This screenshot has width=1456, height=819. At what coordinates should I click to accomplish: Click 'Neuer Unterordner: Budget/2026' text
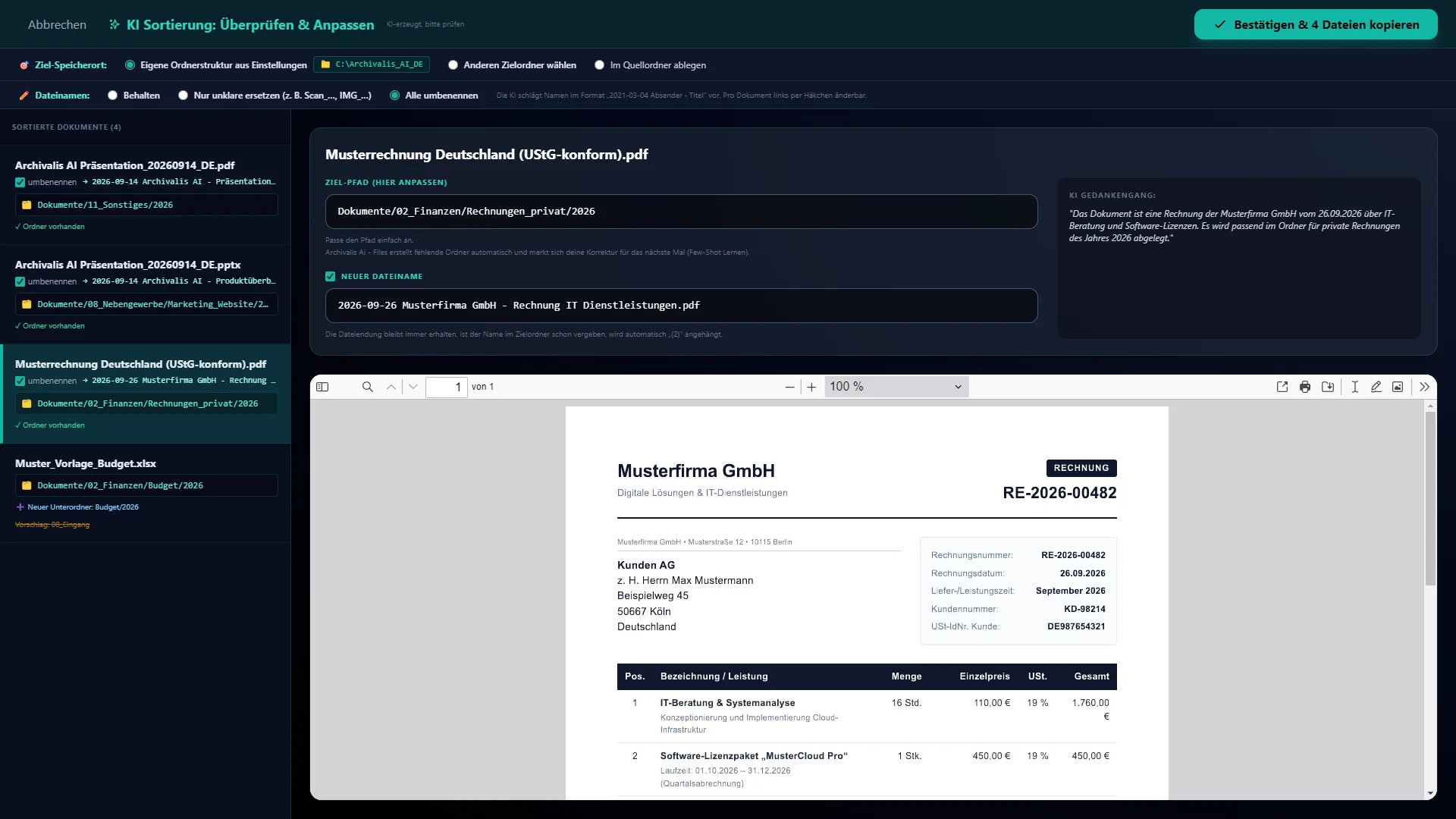pyautogui.click(x=83, y=507)
